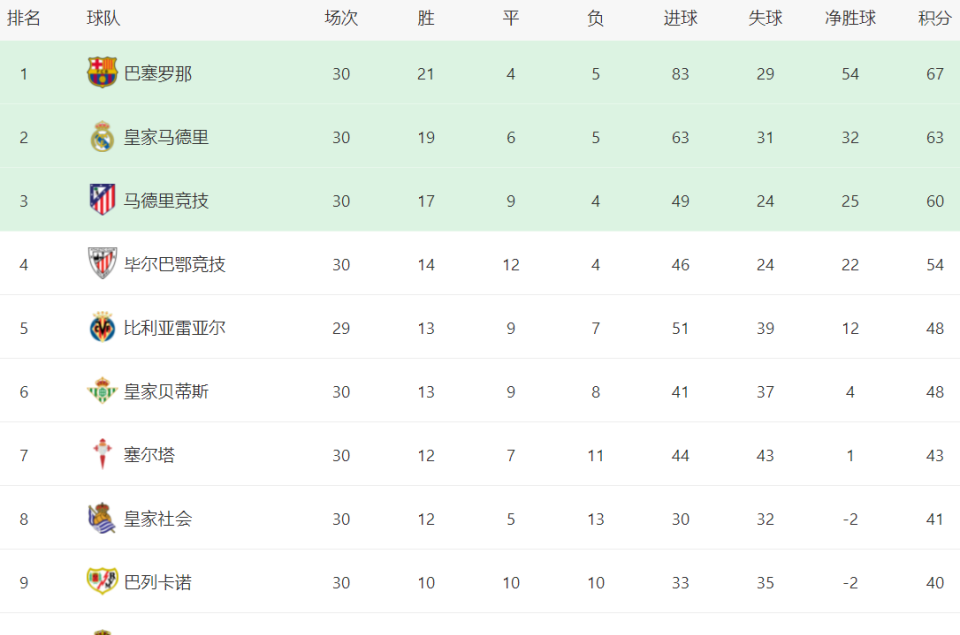
Task: Sort by the 积分 column header
Action: click(935, 18)
